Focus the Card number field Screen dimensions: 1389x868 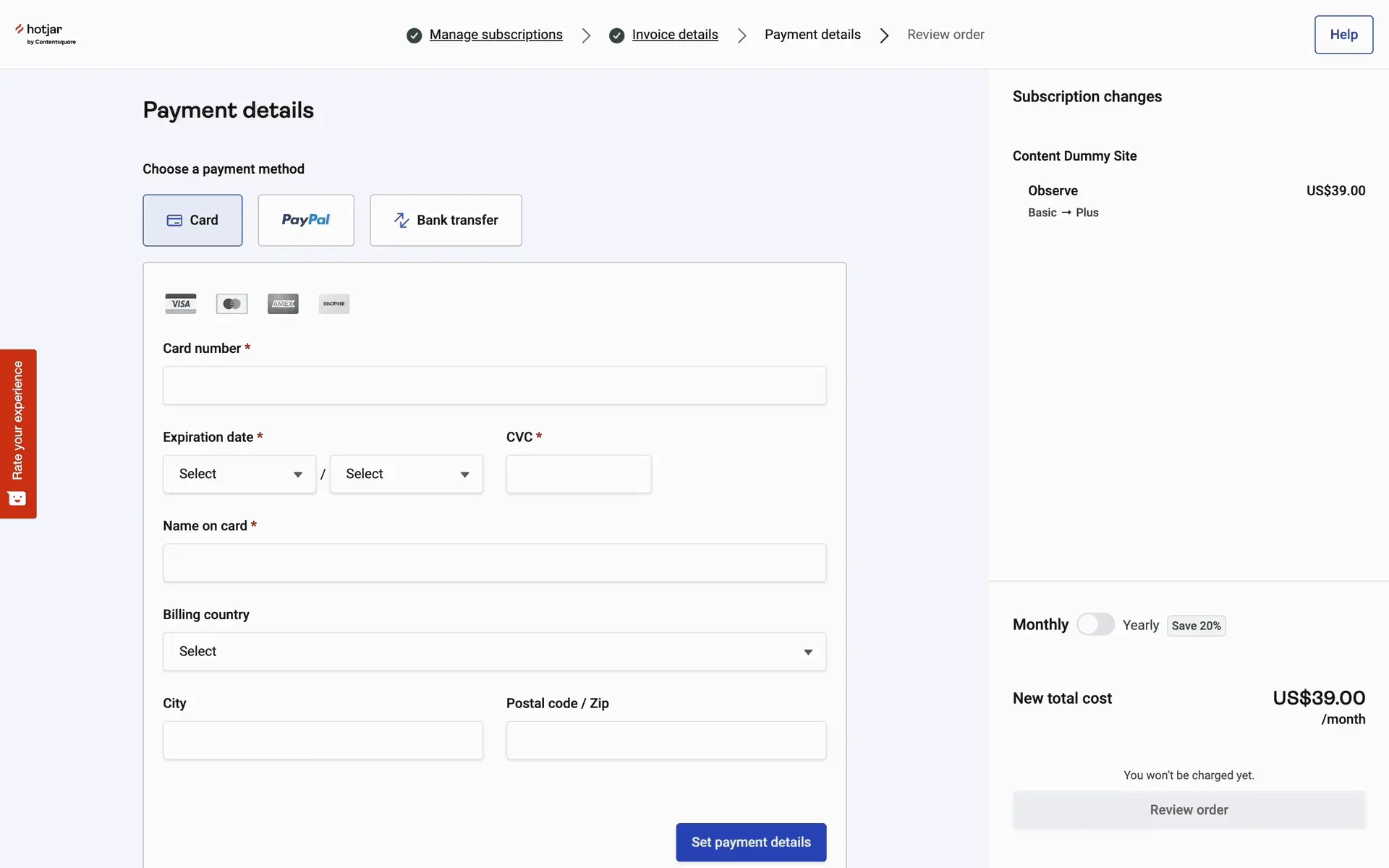494,385
